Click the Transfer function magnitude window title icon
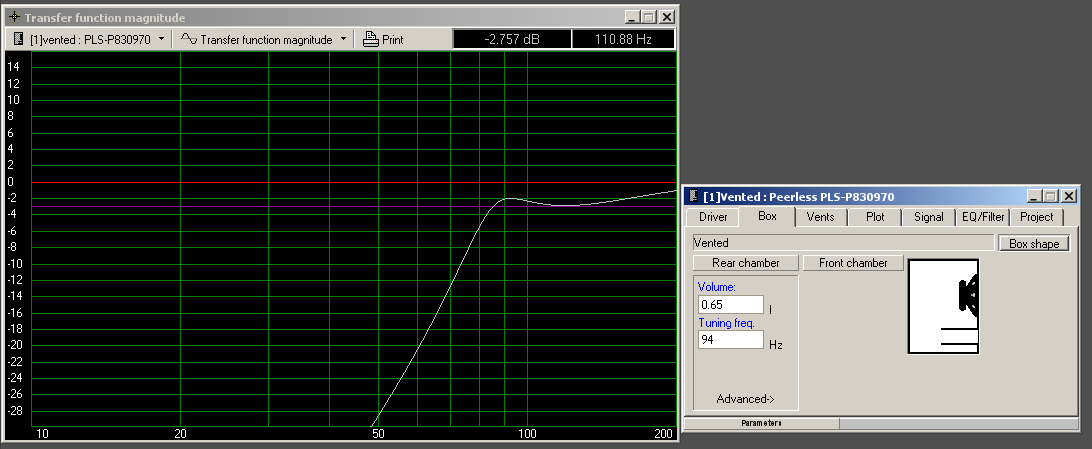 (x=14, y=17)
